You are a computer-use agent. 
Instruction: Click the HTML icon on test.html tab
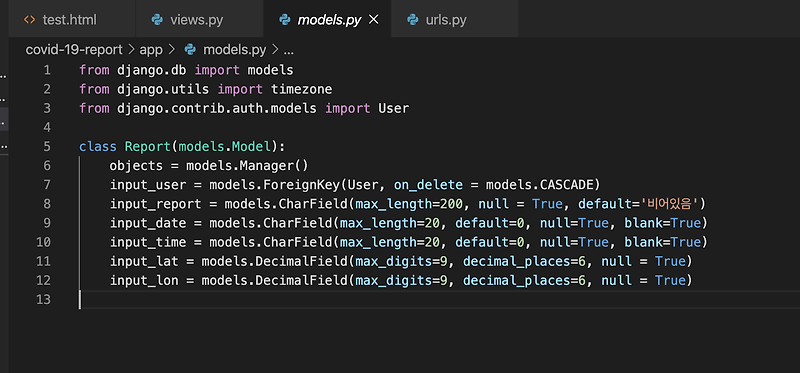pos(30,20)
